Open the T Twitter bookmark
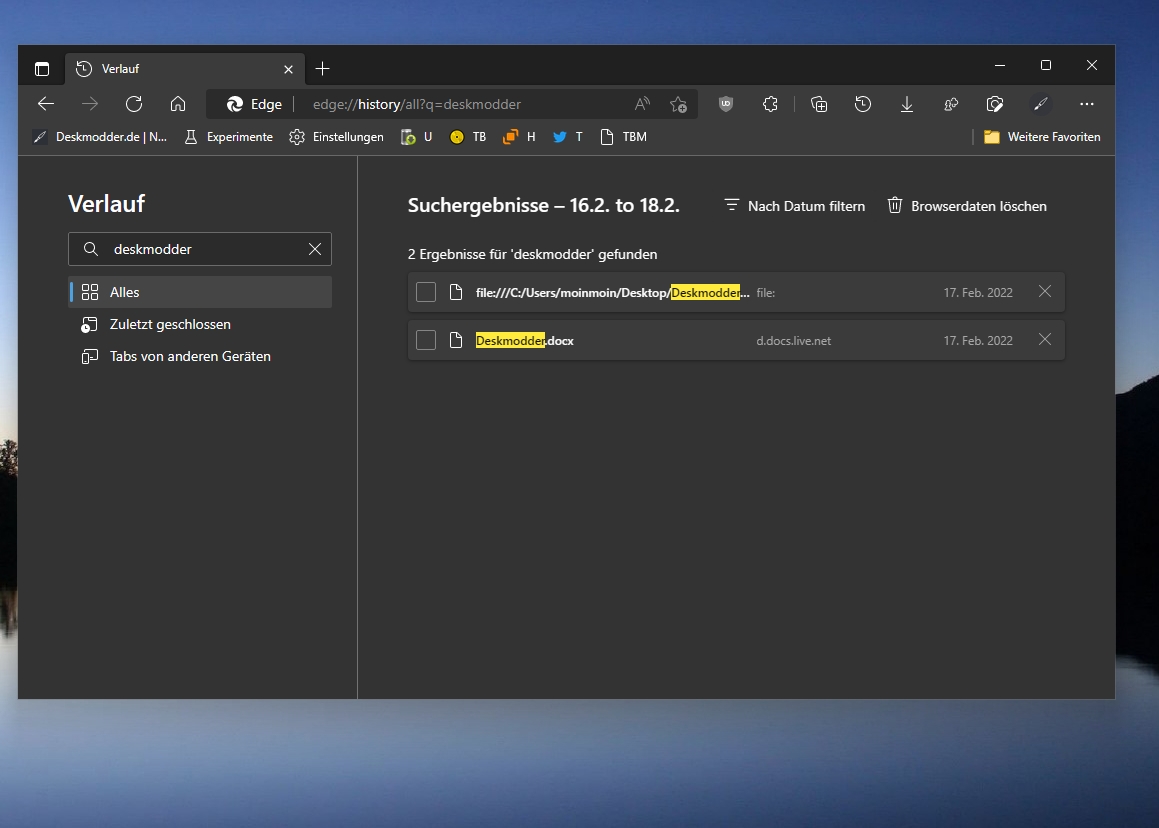The height and width of the screenshot is (828, 1159). click(568, 137)
